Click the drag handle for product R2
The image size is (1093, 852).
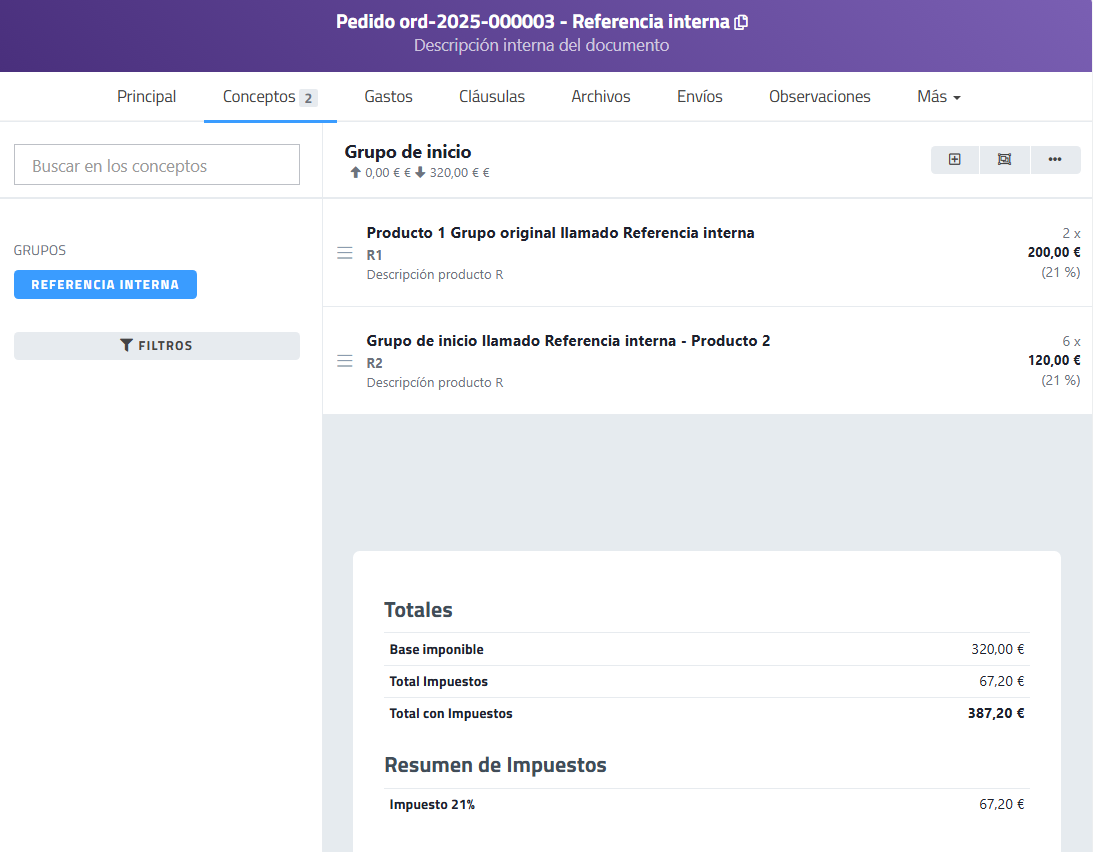(345, 361)
